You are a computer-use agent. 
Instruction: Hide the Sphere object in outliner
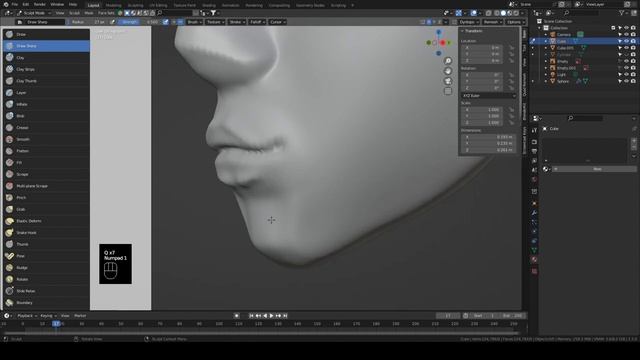click(x=626, y=81)
